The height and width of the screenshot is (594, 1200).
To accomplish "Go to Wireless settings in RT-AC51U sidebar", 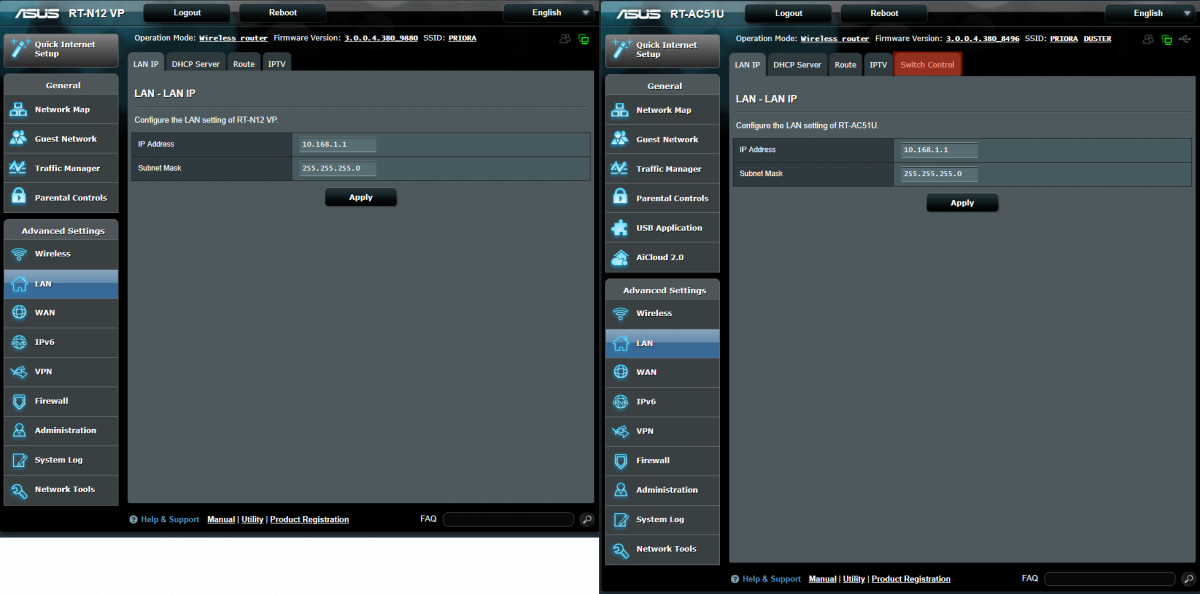I will pyautogui.click(x=663, y=313).
